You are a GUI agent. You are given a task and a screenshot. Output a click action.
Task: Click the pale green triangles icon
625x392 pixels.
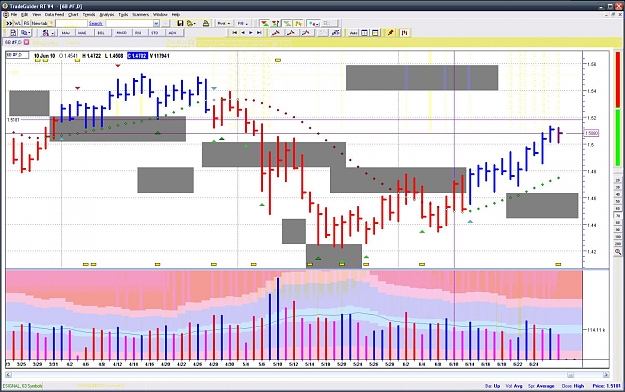point(287,24)
